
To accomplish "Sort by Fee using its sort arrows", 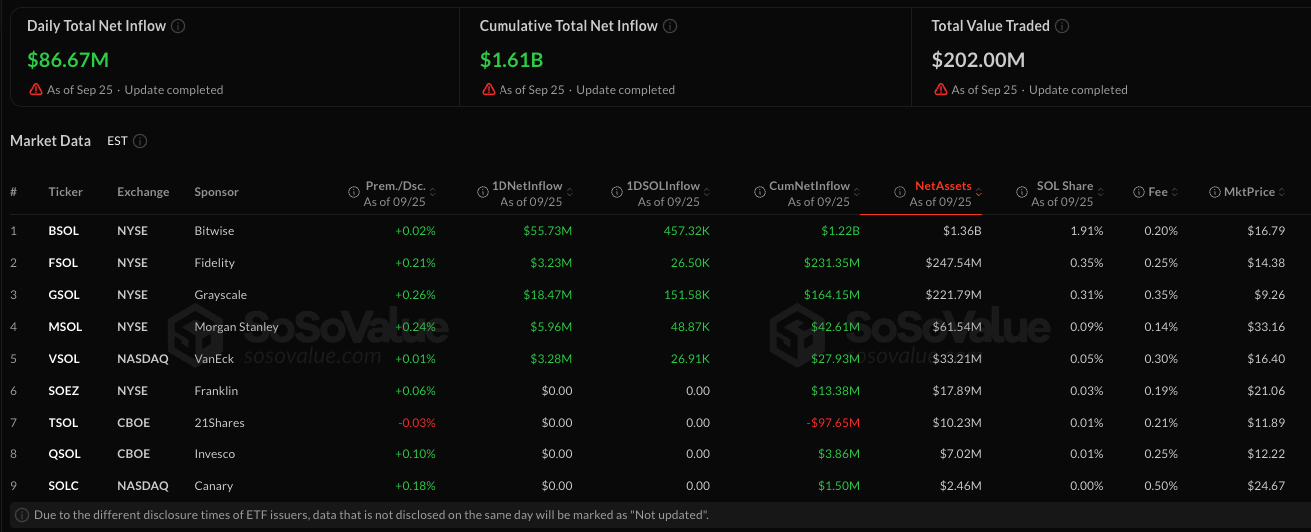I will (1174, 193).
